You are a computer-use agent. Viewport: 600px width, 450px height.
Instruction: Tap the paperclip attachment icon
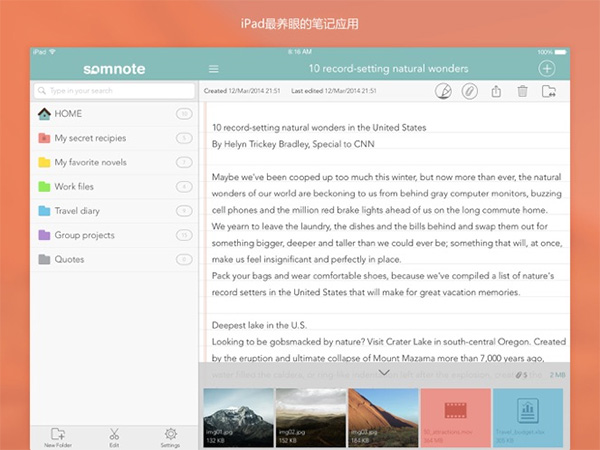[x=469, y=91]
